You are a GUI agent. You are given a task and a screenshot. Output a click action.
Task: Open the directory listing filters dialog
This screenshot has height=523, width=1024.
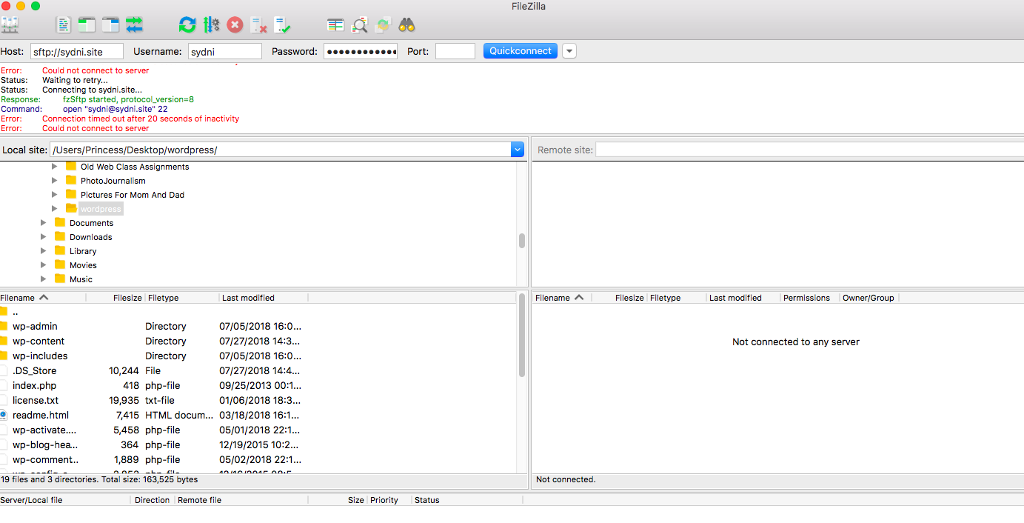click(335, 24)
